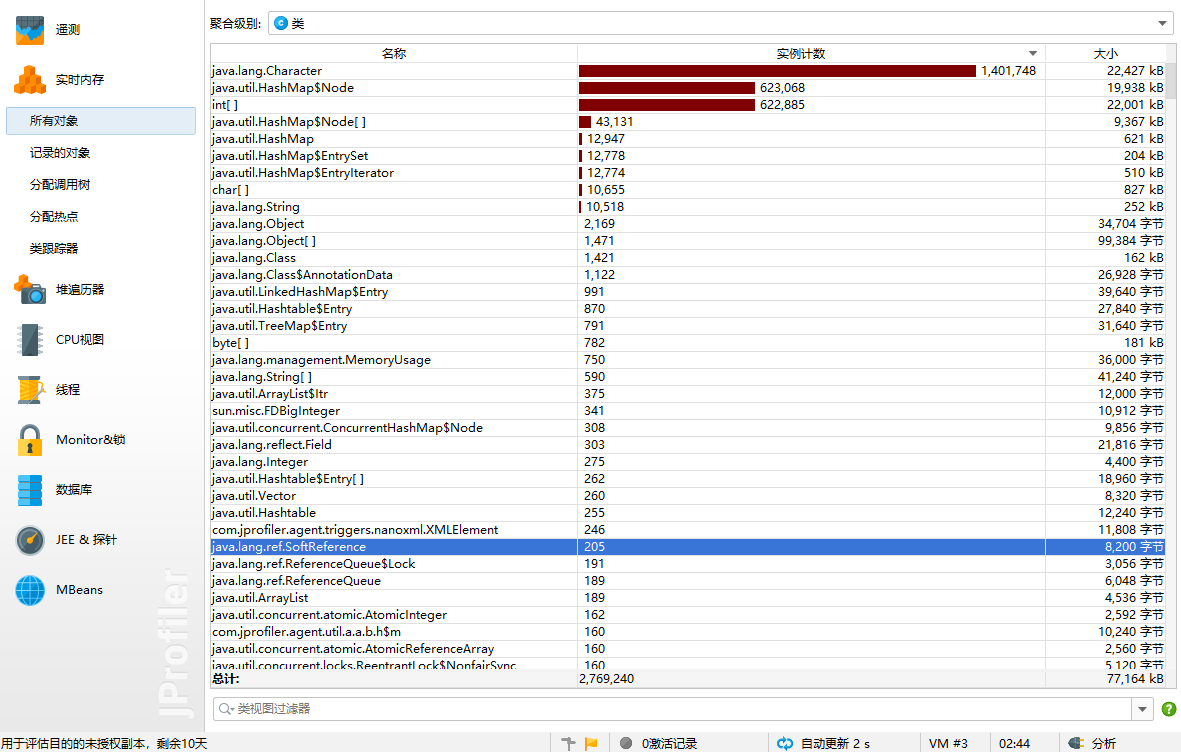Select 分配热点 view
The width and height of the screenshot is (1181, 752).
click(53, 217)
